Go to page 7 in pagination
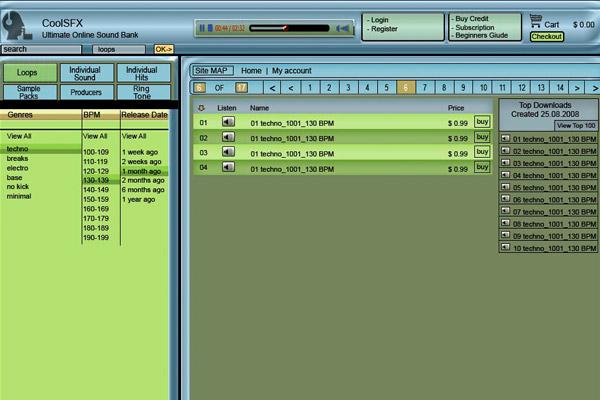 [425, 88]
